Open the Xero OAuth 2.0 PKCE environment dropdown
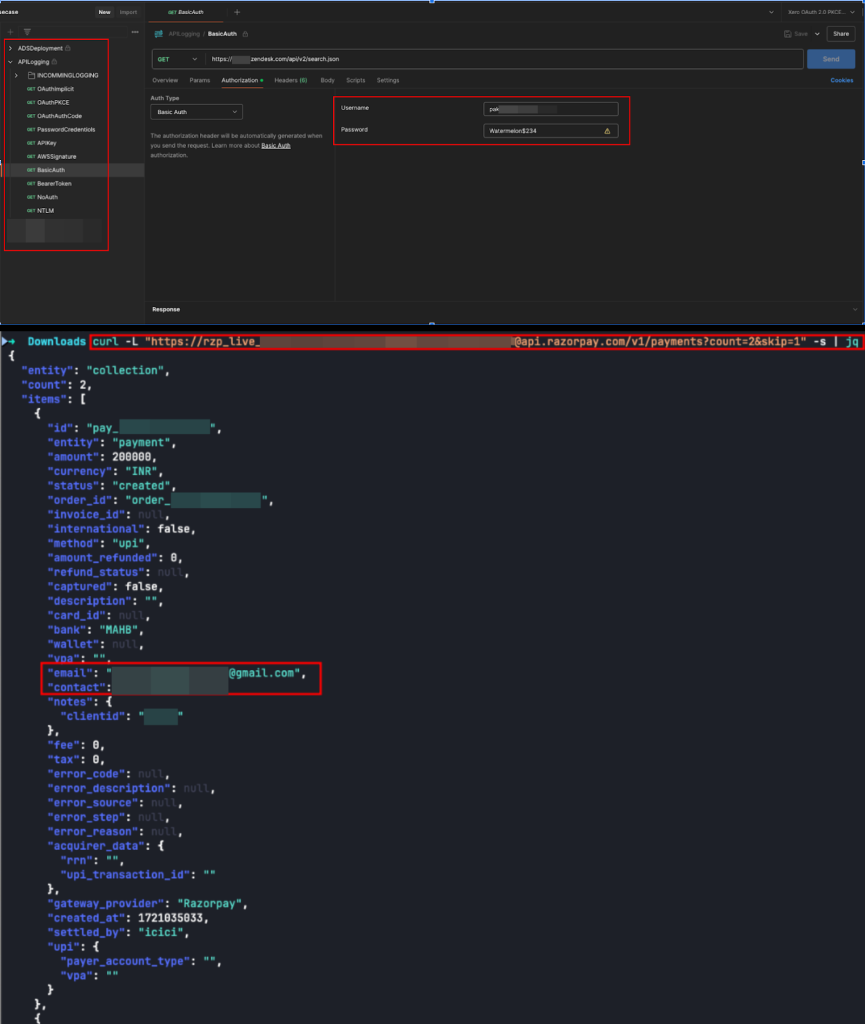The image size is (865, 1024). click(821, 12)
